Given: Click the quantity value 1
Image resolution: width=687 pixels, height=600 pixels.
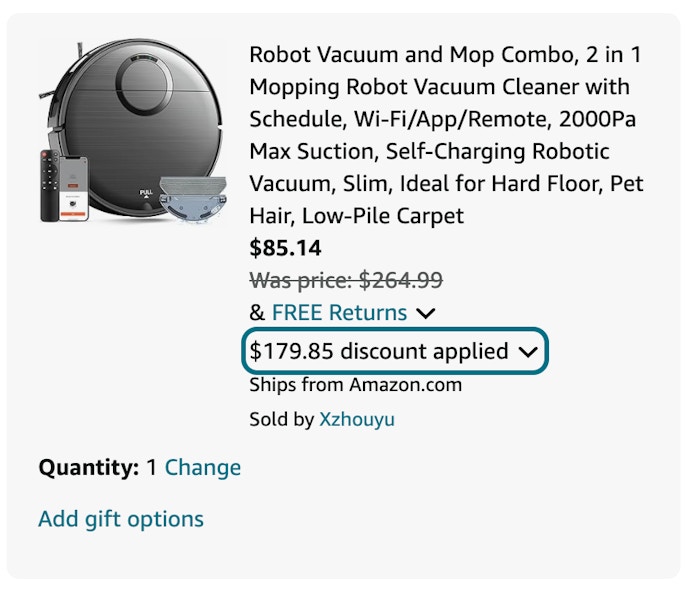Looking at the screenshot, I should [152, 467].
